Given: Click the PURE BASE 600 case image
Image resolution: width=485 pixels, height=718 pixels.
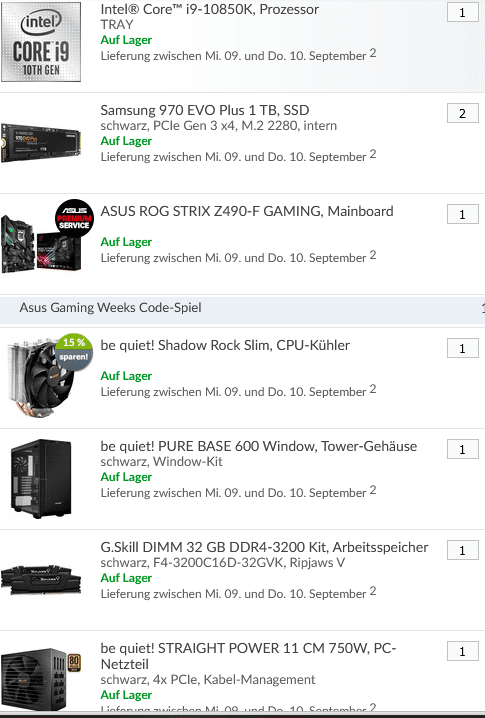Looking at the screenshot, I should (41, 479).
